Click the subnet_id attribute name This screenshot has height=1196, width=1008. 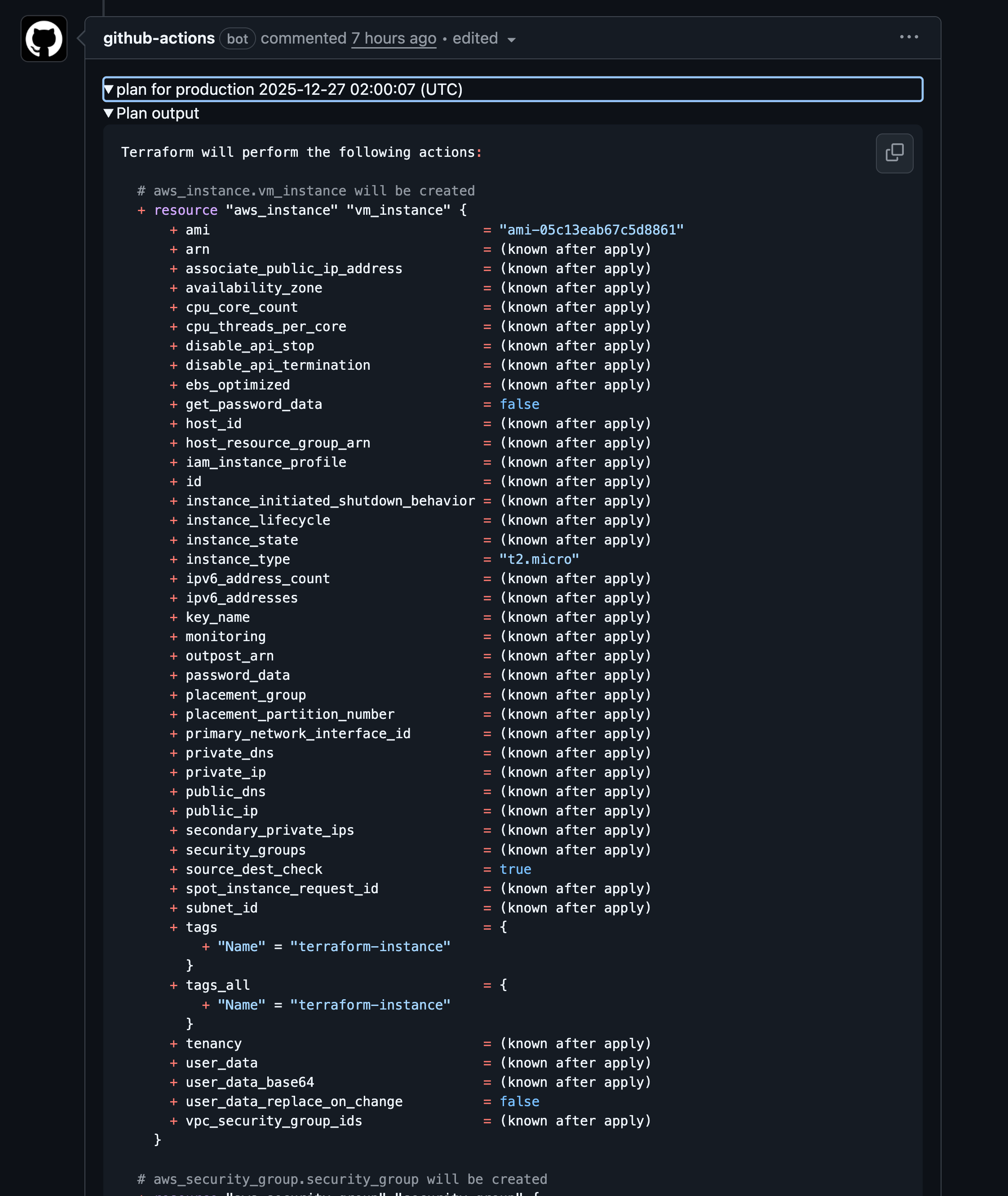[222, 908]
